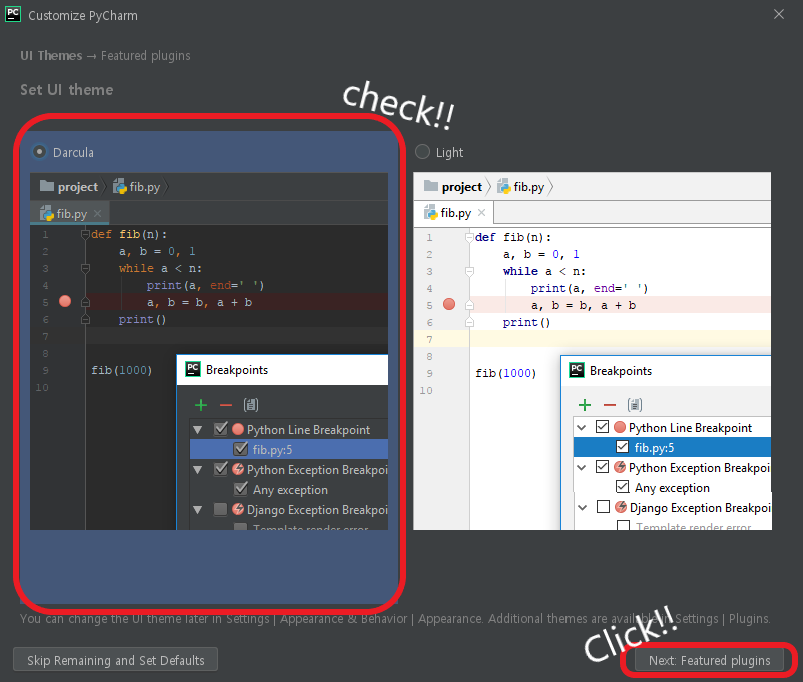Click the red breakpoint dot in Light editor
803x682 pixels.
point(449,304)
